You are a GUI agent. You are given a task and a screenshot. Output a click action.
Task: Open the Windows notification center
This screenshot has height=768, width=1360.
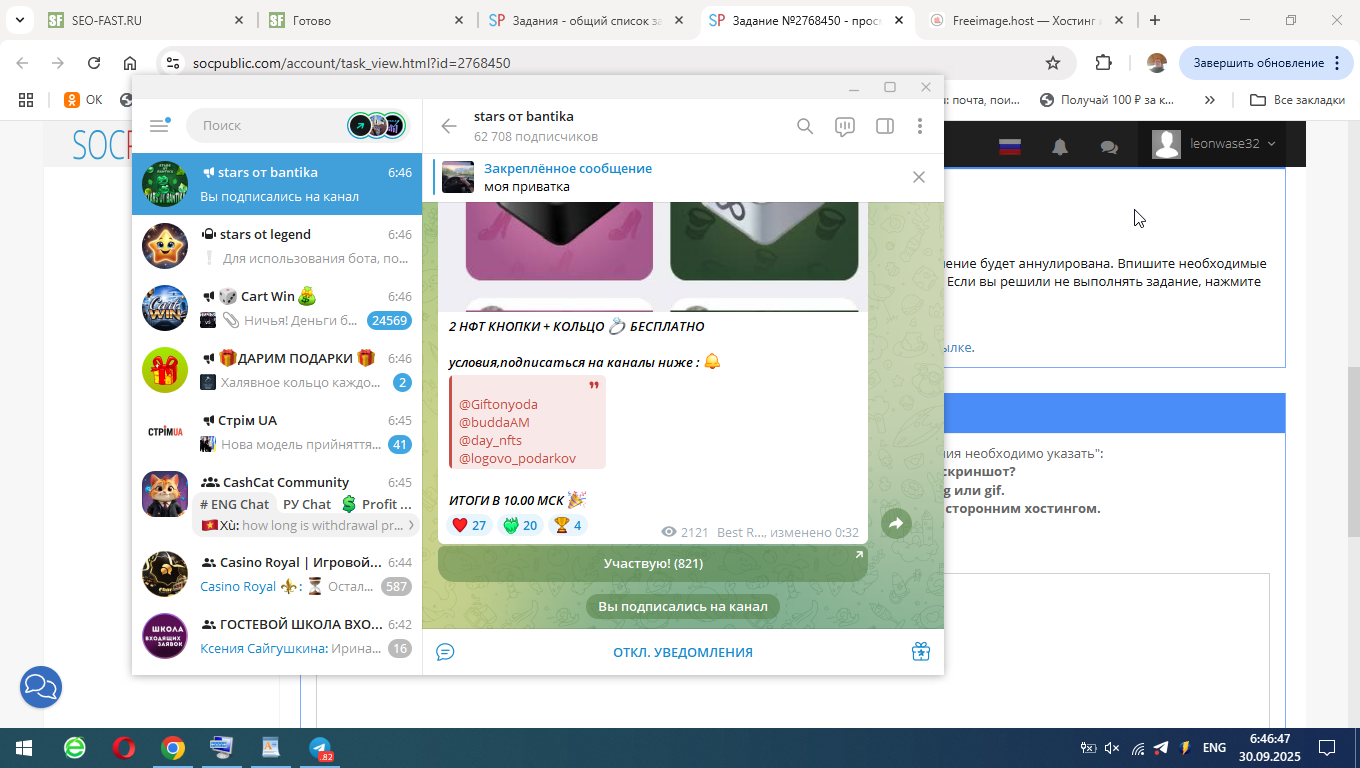[1327, 747]
